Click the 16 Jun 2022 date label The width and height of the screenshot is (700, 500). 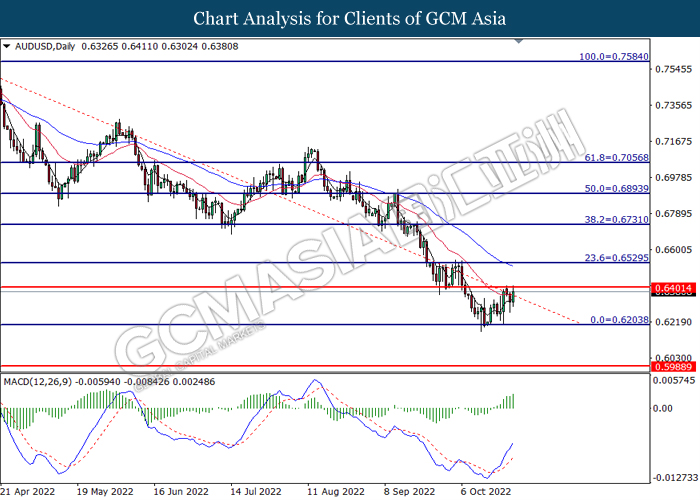(x=181, y=492)
